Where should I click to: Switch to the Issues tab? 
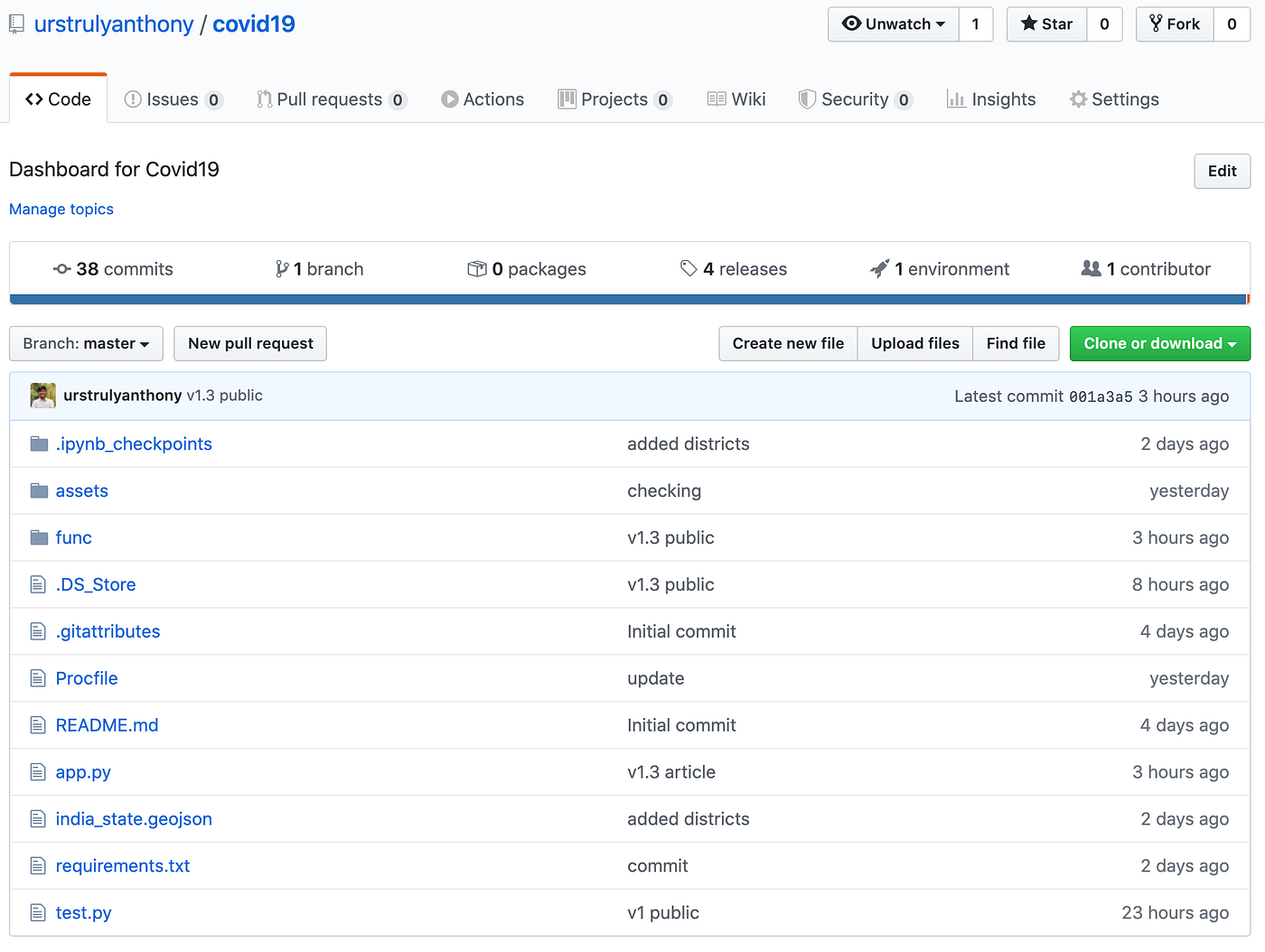tap(172, 99)
